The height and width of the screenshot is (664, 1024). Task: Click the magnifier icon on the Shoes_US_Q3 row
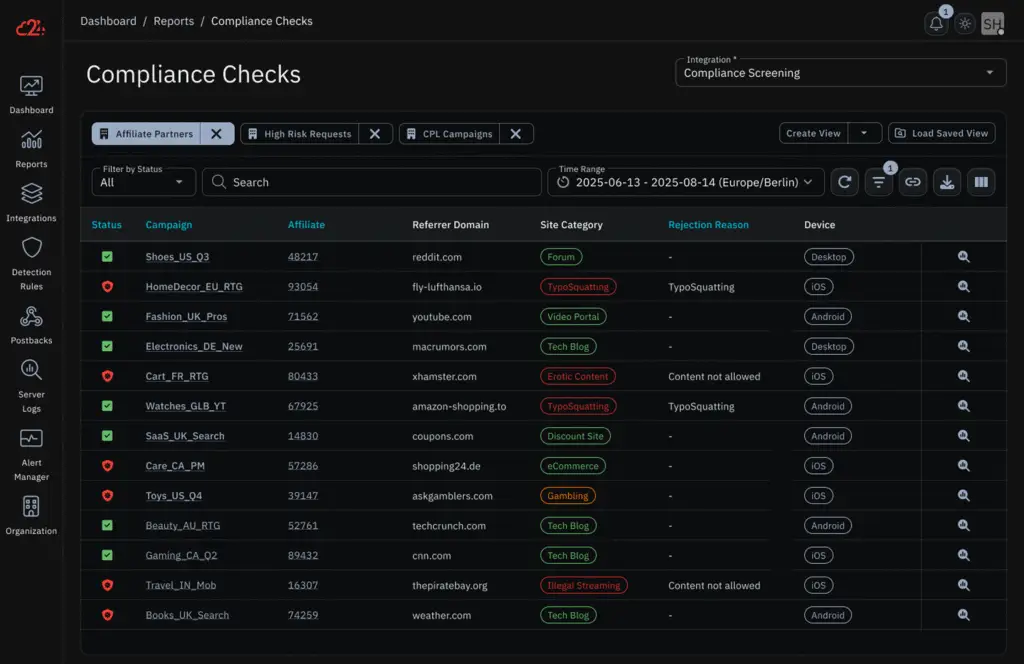pyautogui.click(x=963, y=256)
